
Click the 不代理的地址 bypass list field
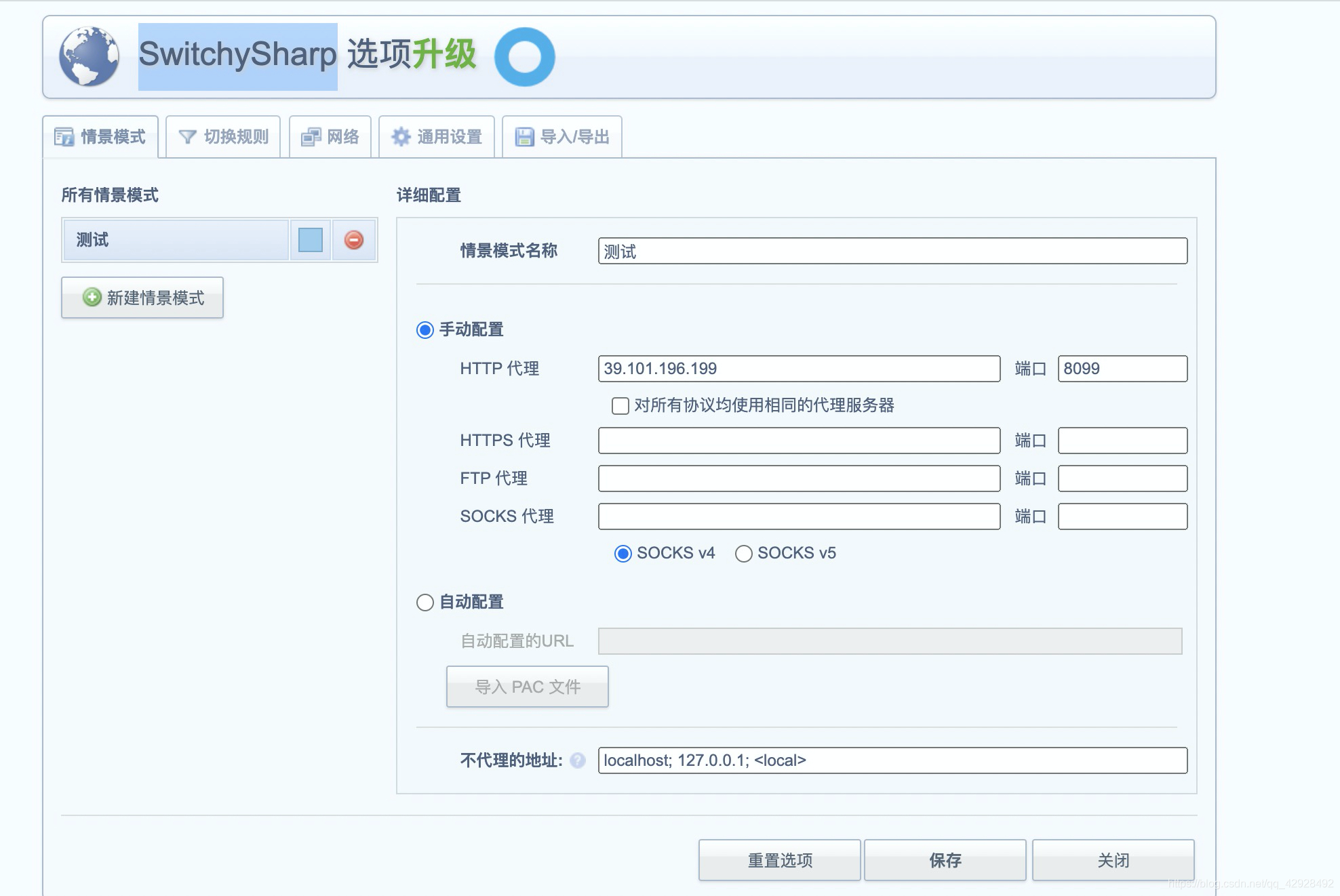[x=892, y=760]
